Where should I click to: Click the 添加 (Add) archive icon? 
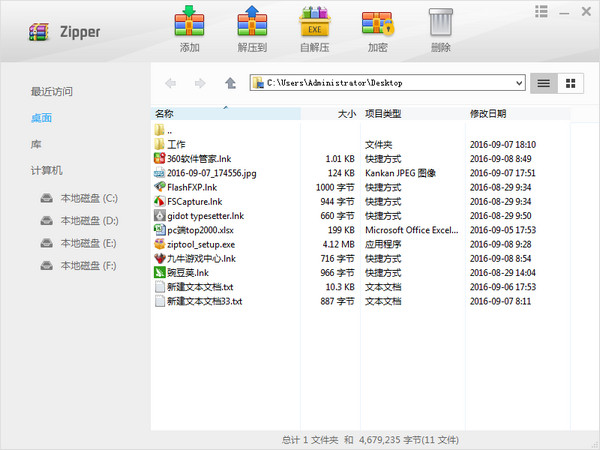[x=189, y=24]
